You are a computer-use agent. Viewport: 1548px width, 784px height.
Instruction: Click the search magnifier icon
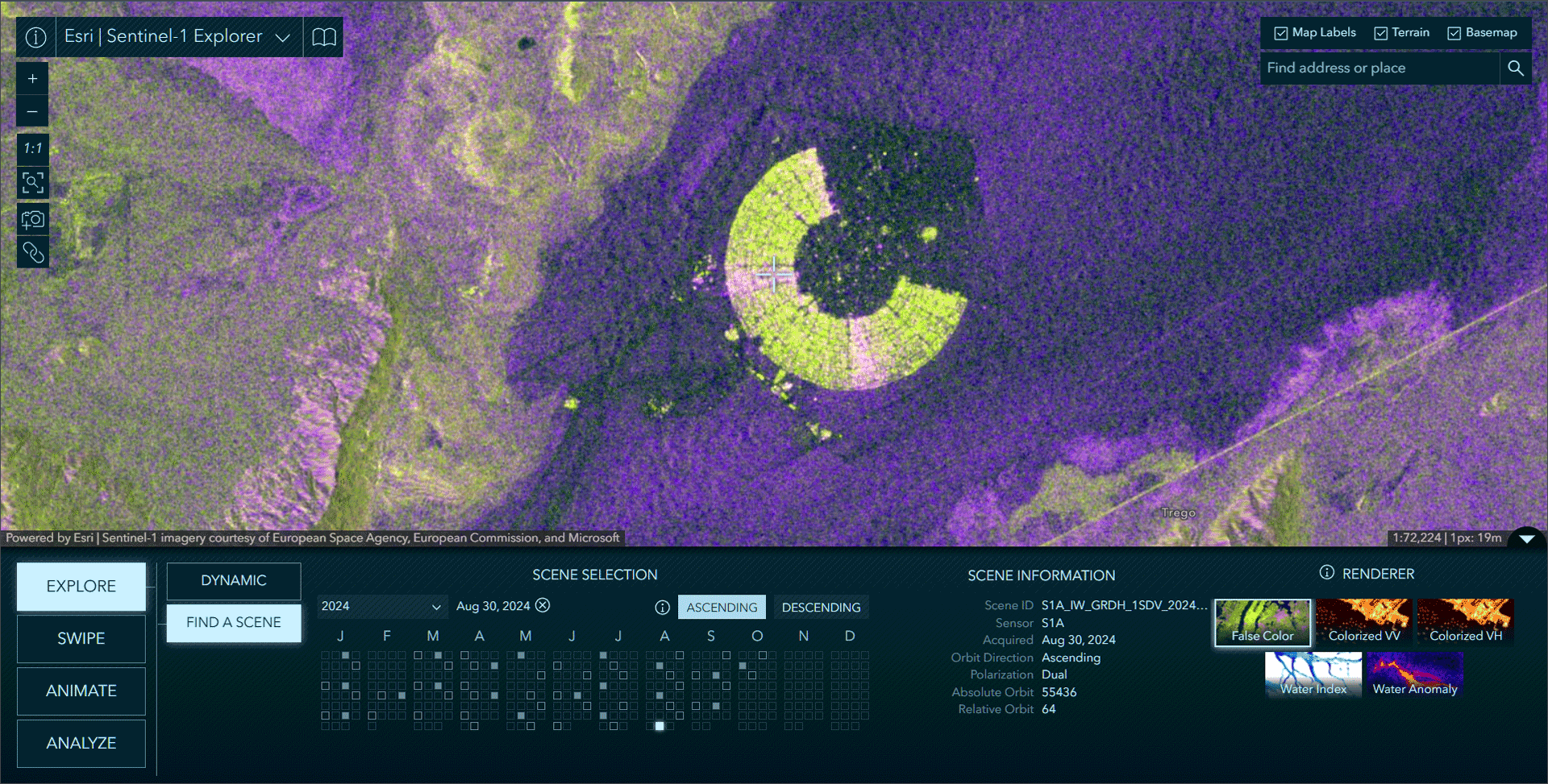[x=1516, y=68]
